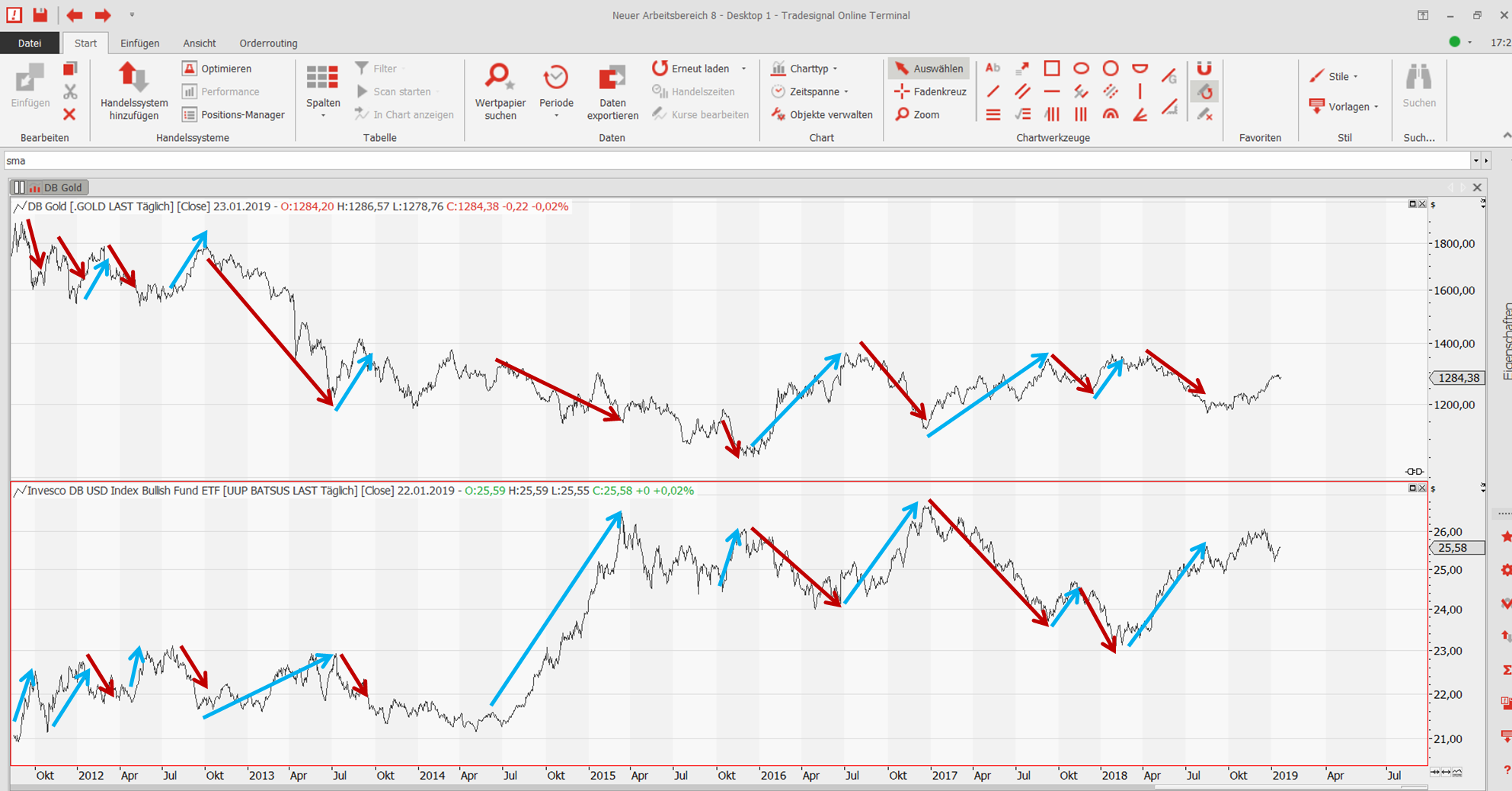
Task: Open the Orderrouting tab
Action: click(268, 43)
